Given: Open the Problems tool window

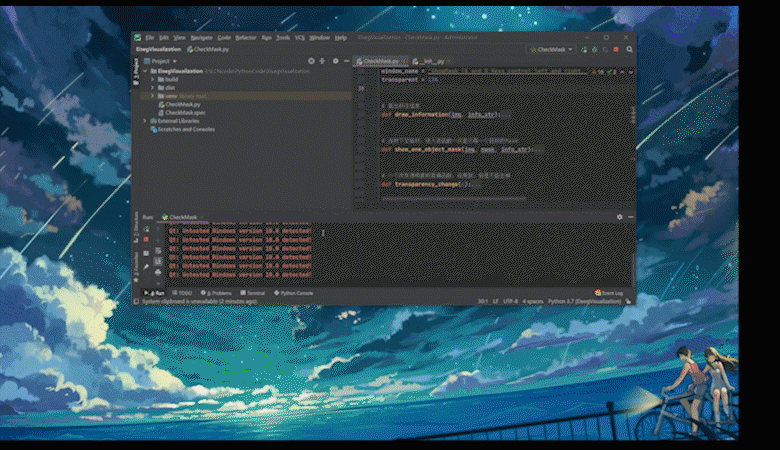Looking at the screenshot, I should 216,293.
